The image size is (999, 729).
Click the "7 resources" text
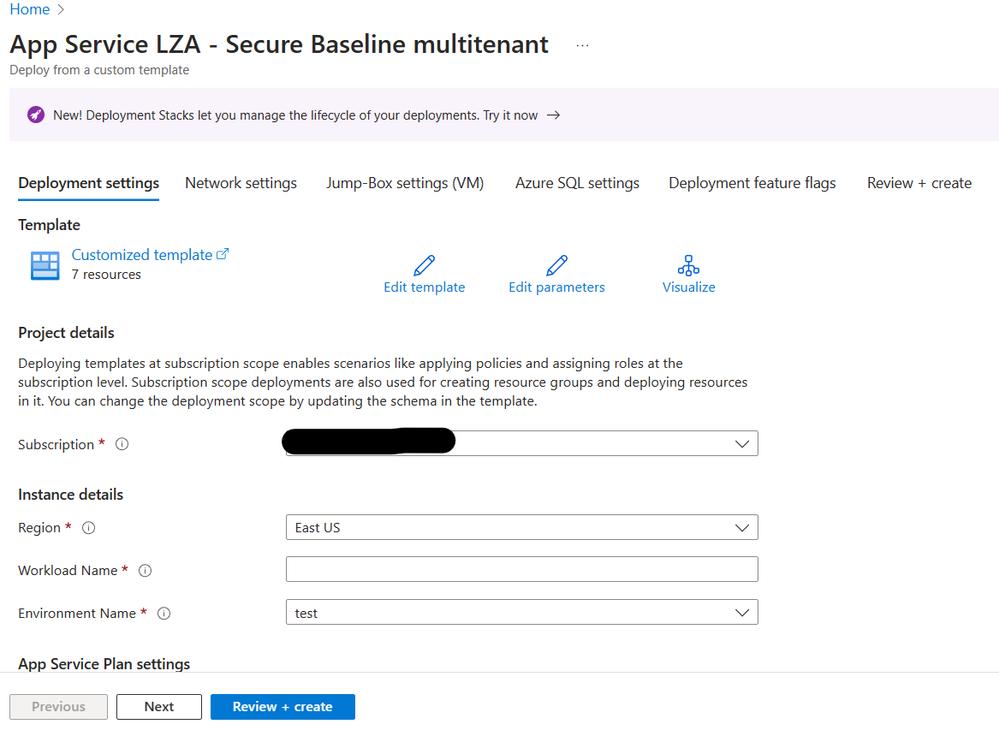(x=106, y=275)
